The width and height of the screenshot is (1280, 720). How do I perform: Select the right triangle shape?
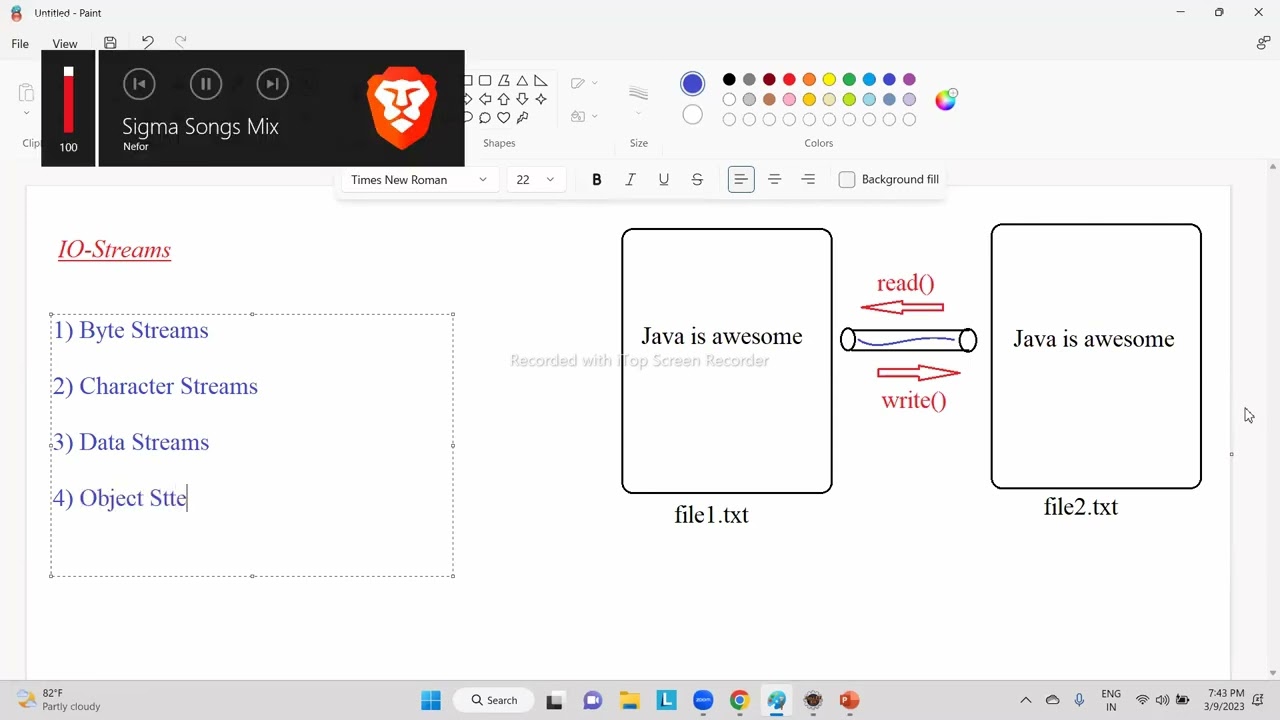coord(541,81)
